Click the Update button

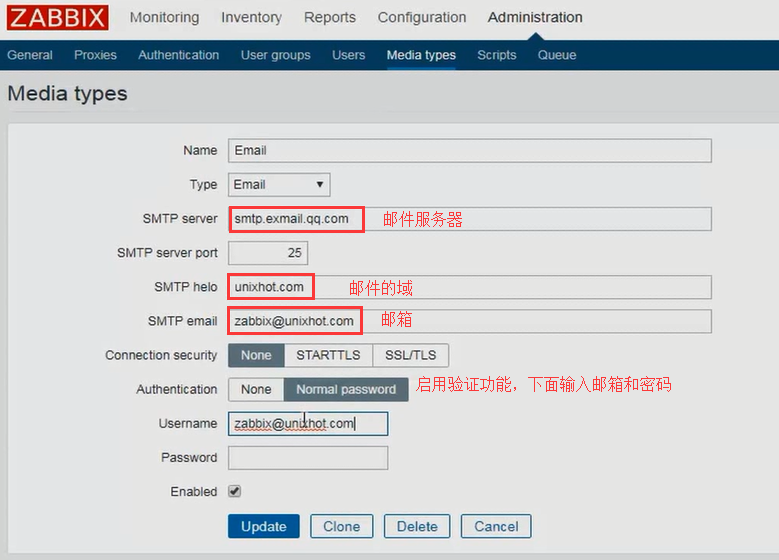click(x=264, y=526)
